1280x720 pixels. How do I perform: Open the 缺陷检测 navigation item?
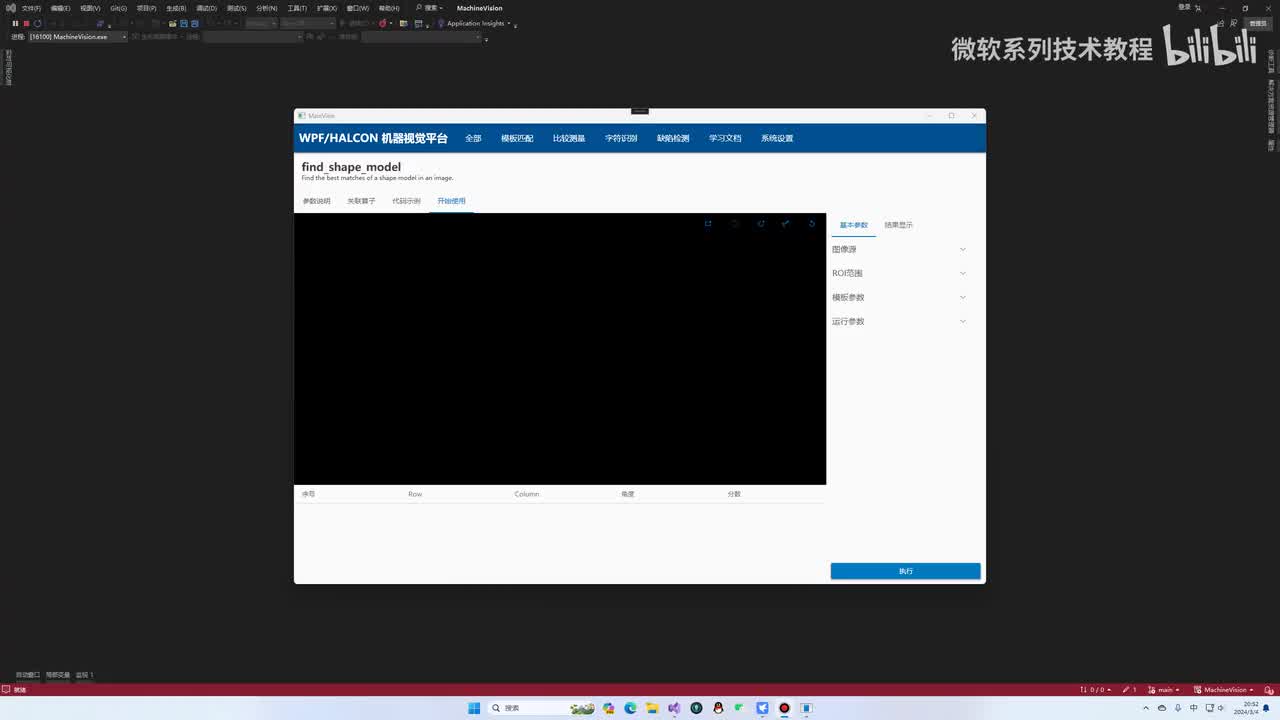pyautogui.click(x=673, y=138)
